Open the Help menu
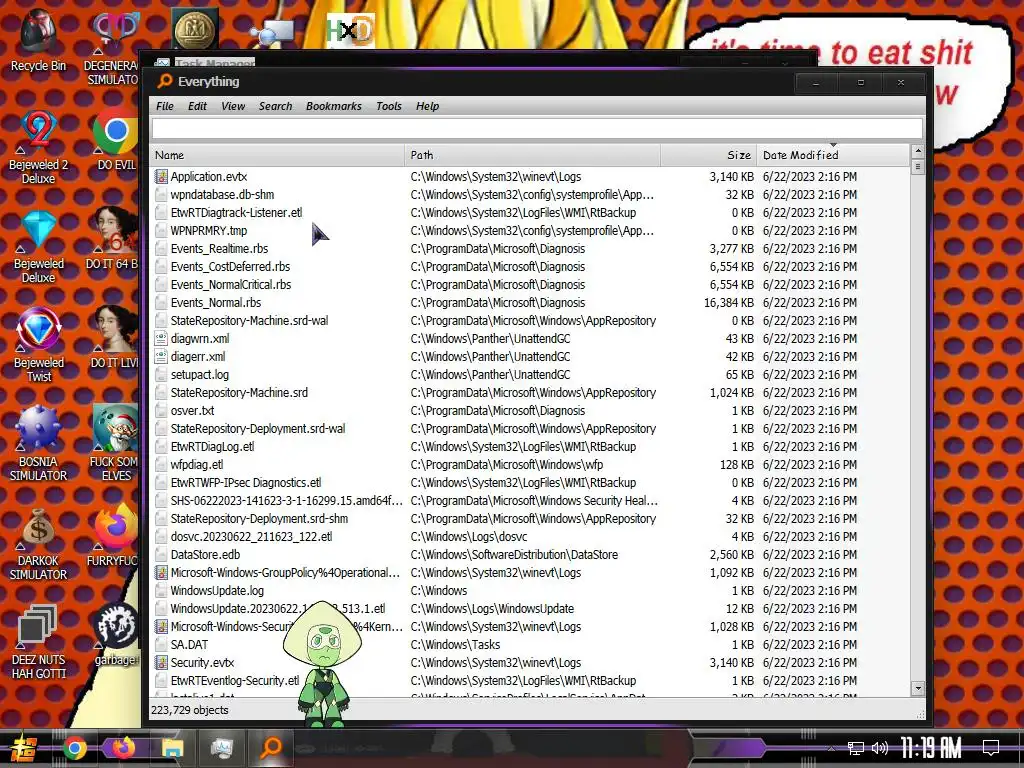1024x768 pixels. (x=427, y=106)
